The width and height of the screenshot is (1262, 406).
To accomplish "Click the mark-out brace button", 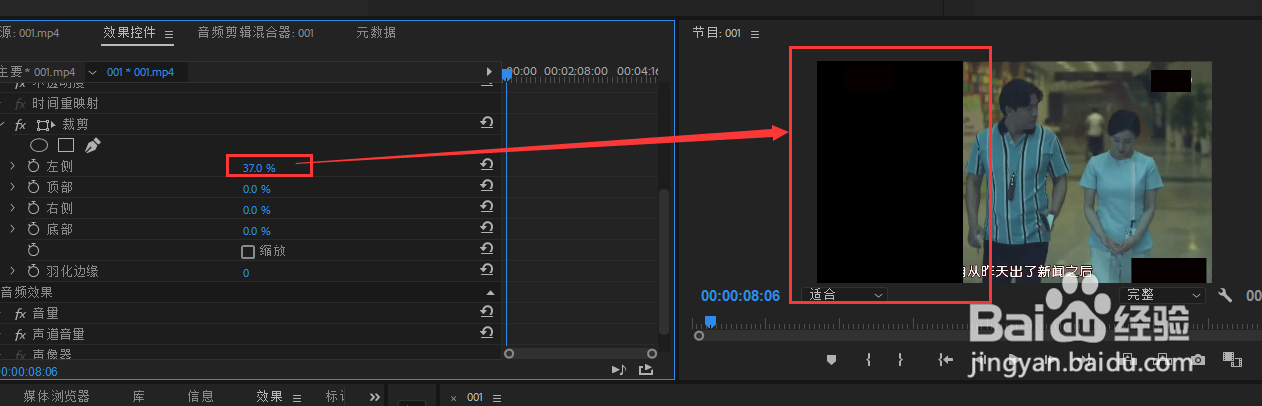I will coord(900,360).
